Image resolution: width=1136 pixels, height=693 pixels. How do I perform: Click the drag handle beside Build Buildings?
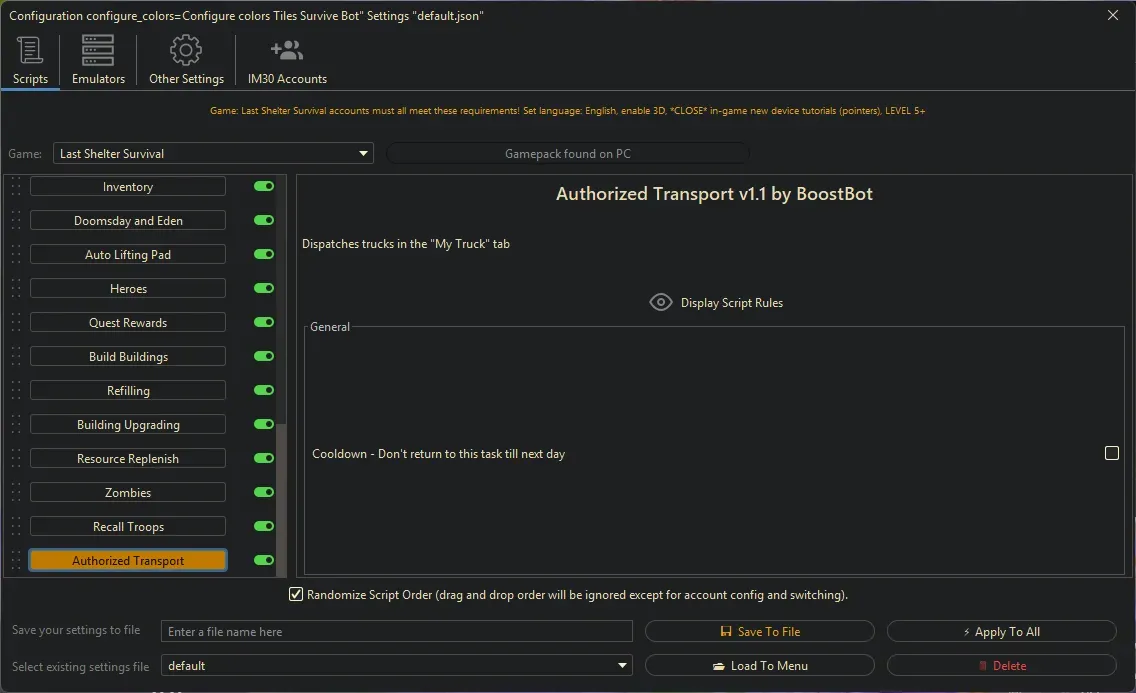pyautogui.click(x=16, y=357)
